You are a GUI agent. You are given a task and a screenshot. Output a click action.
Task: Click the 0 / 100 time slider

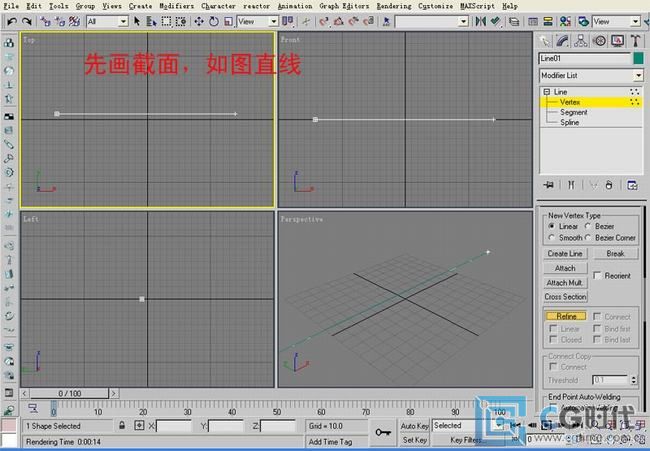point(69,393)
